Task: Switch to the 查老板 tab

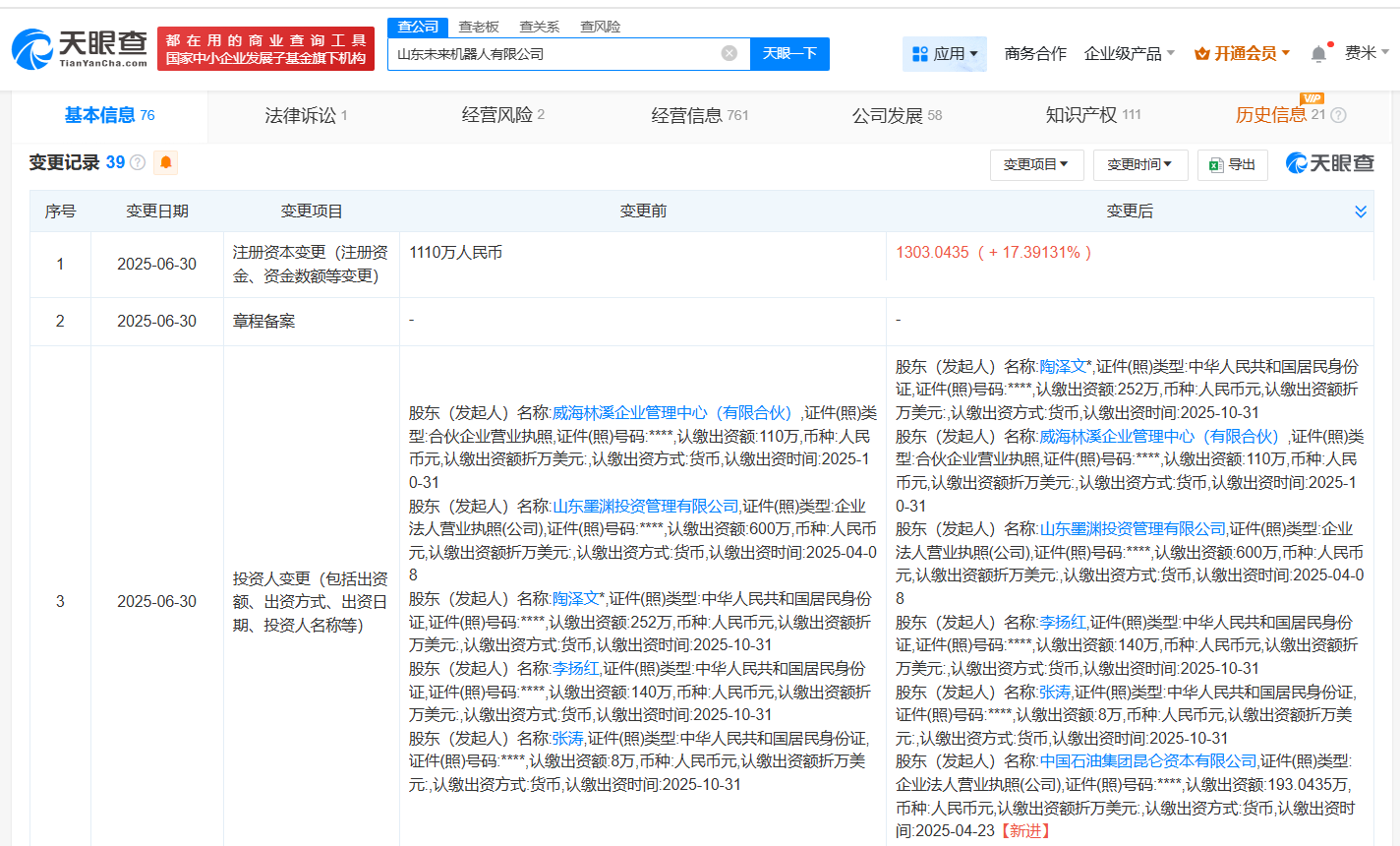Action: (479, 27)
